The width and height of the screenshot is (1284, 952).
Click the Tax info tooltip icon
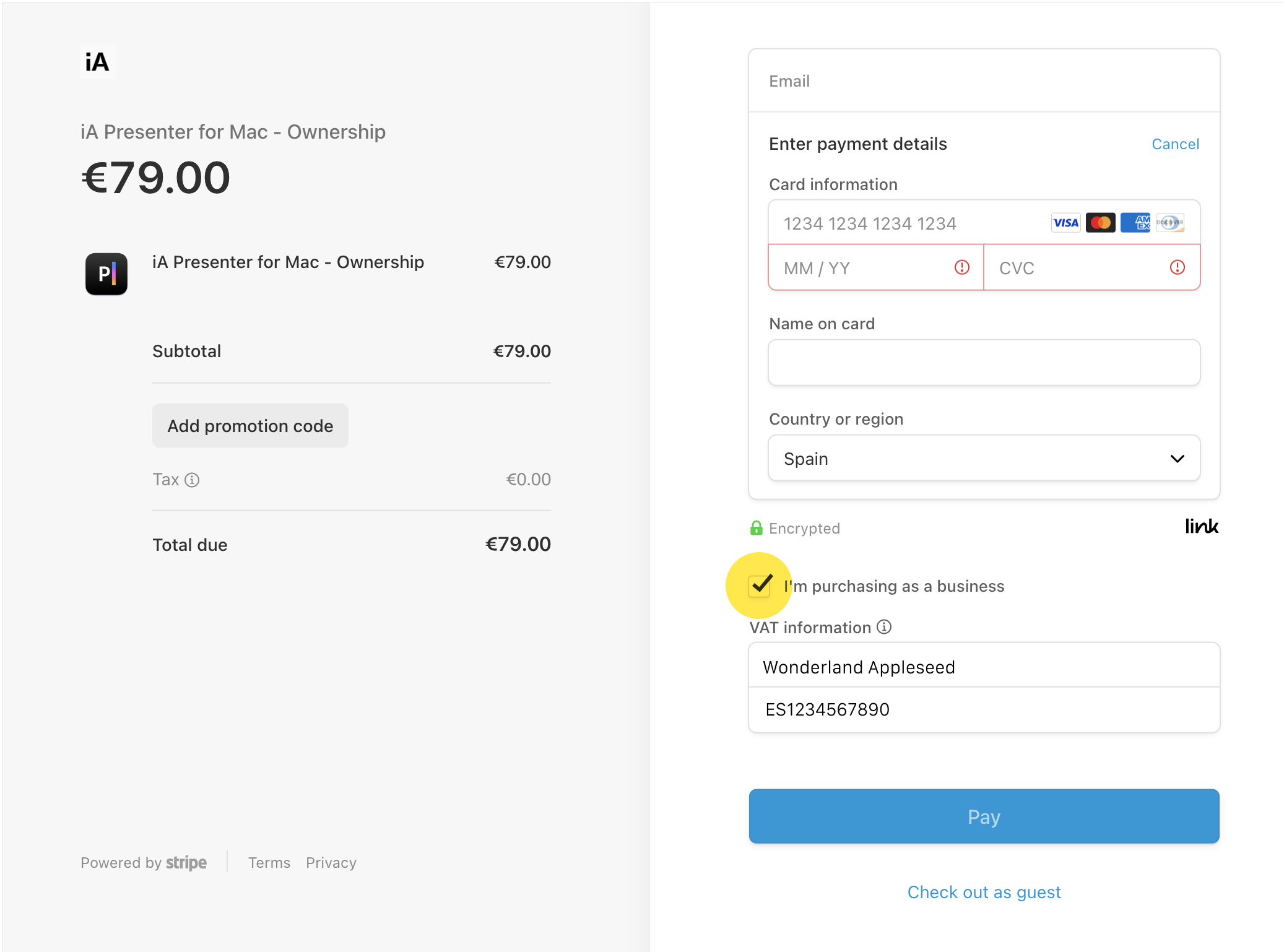tap(193, 480)
